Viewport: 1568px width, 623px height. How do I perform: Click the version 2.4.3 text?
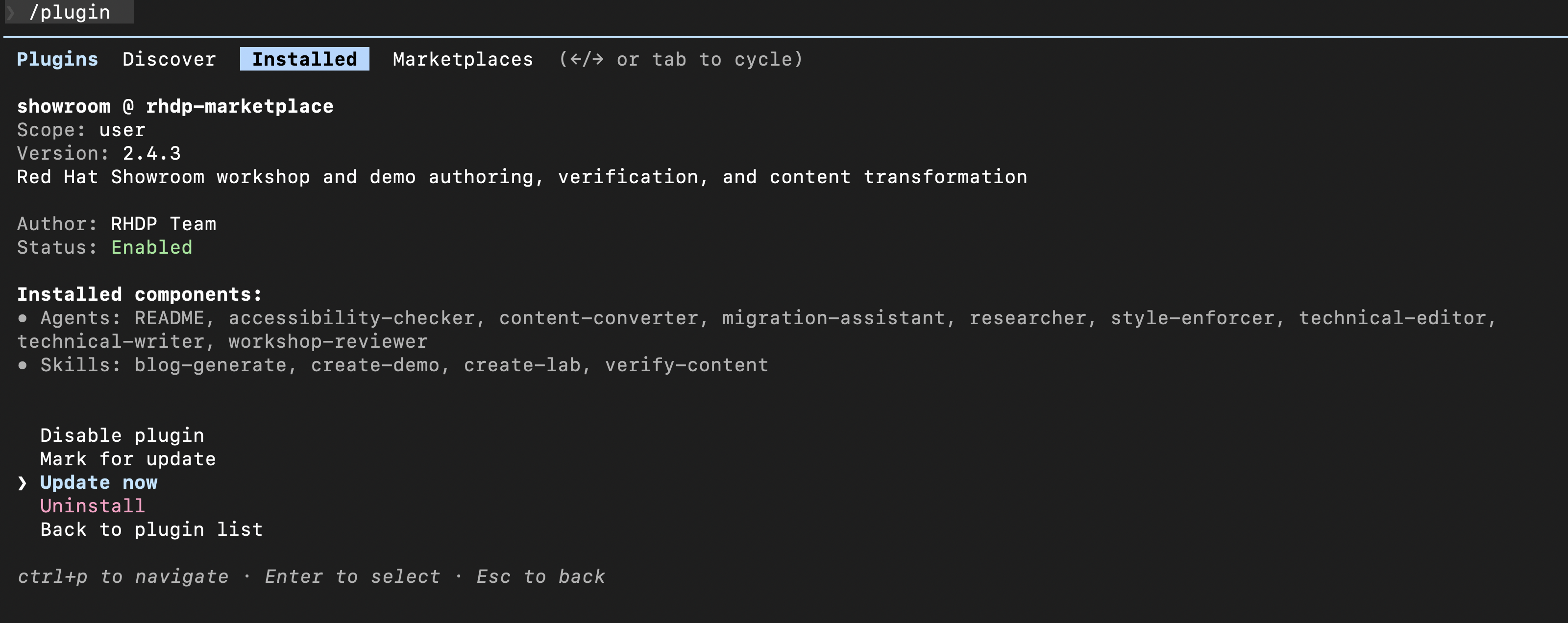coord(151,153)
